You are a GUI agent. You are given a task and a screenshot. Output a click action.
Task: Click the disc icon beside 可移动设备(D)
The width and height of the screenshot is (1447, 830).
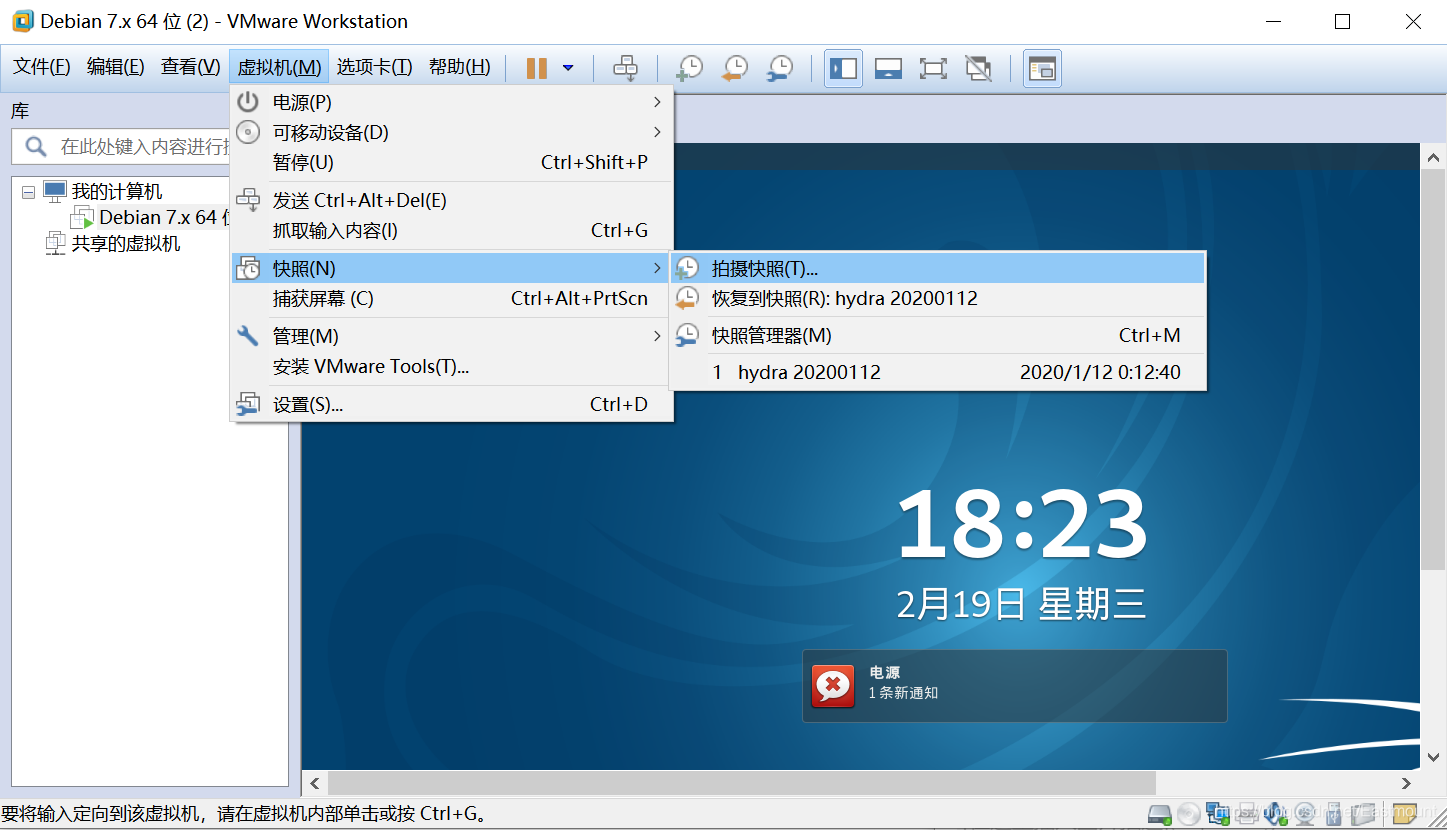tap(247, 132)
